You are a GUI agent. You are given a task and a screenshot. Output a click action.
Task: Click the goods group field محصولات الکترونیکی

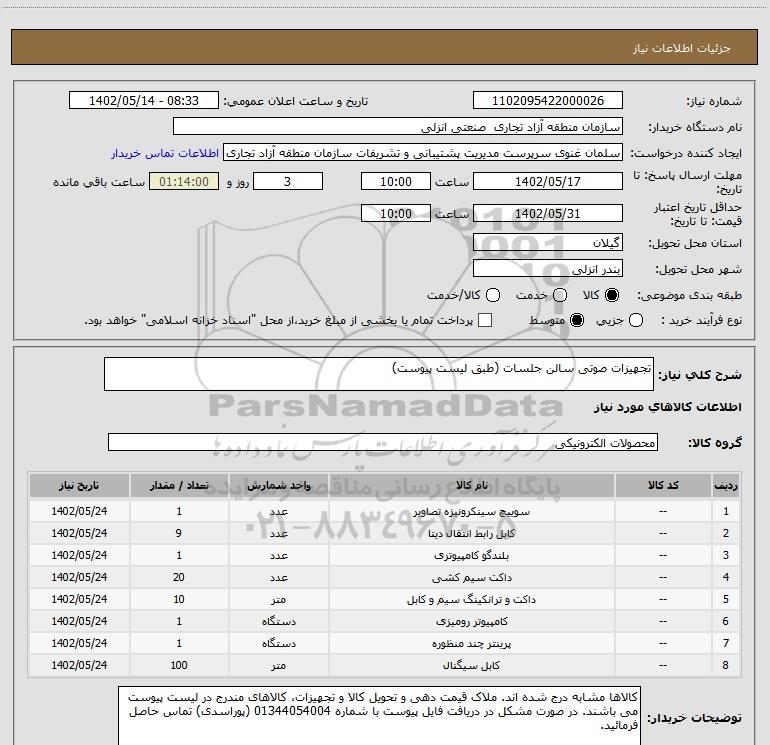[383, 442]
